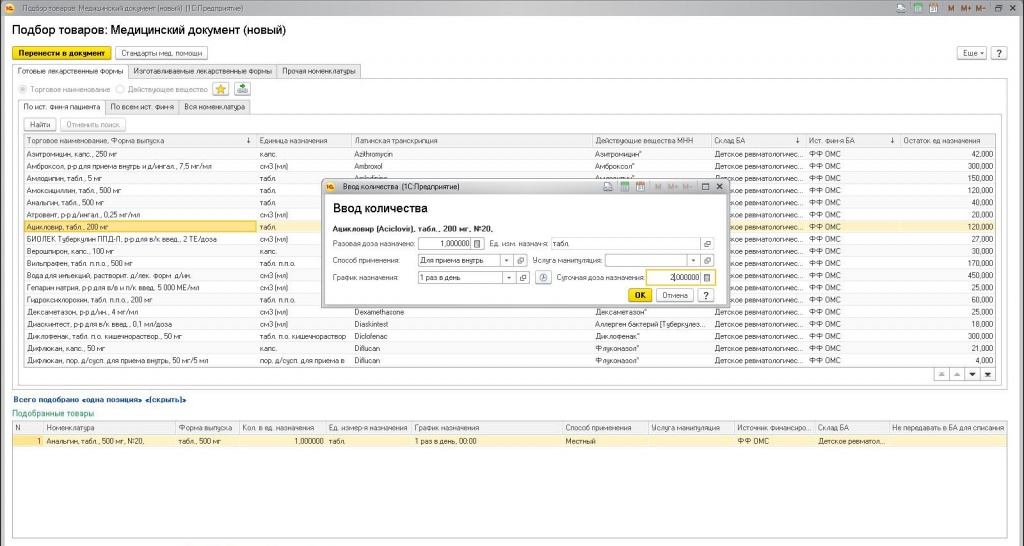Click the open button next to График назначения

click(x=522, y=278)
